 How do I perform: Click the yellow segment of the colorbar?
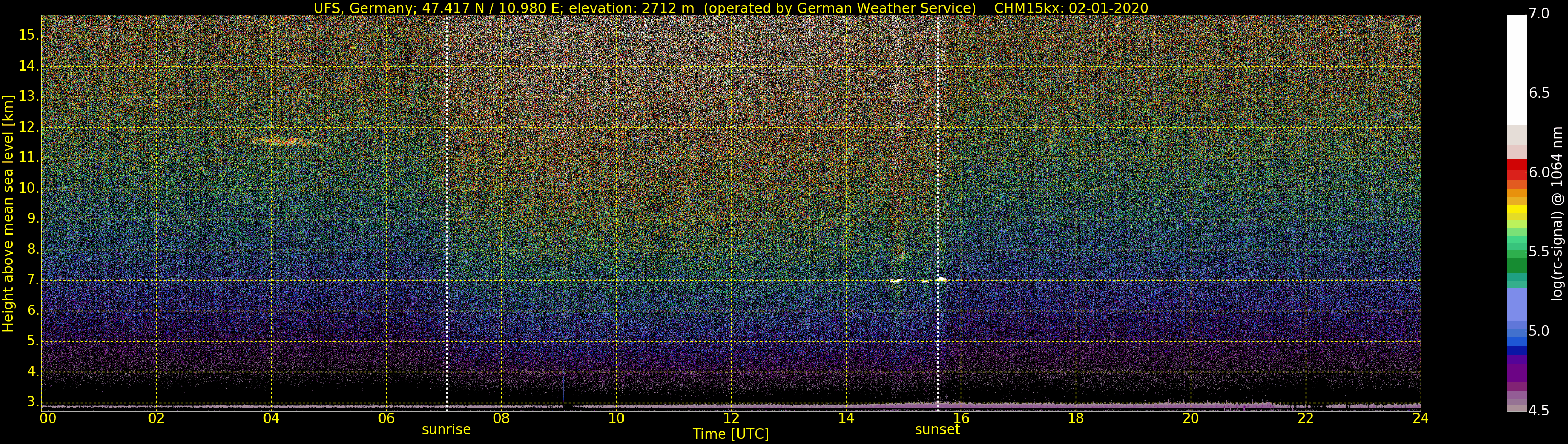tap(1517, 209)
